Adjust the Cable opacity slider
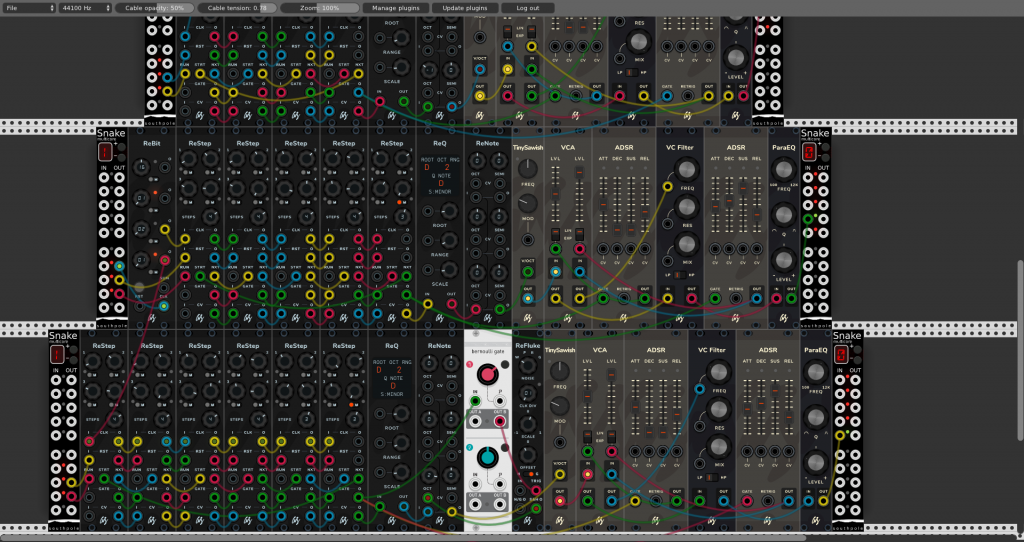The height and width of the screenshot is (542, 1024). [x=154, y=8]
